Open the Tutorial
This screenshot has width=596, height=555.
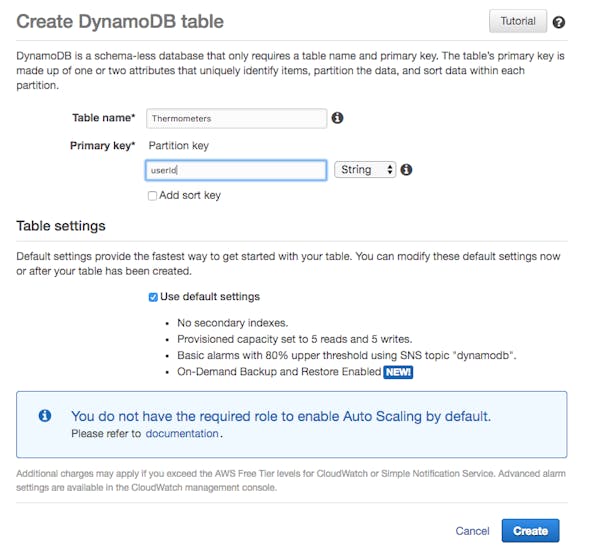517,21
